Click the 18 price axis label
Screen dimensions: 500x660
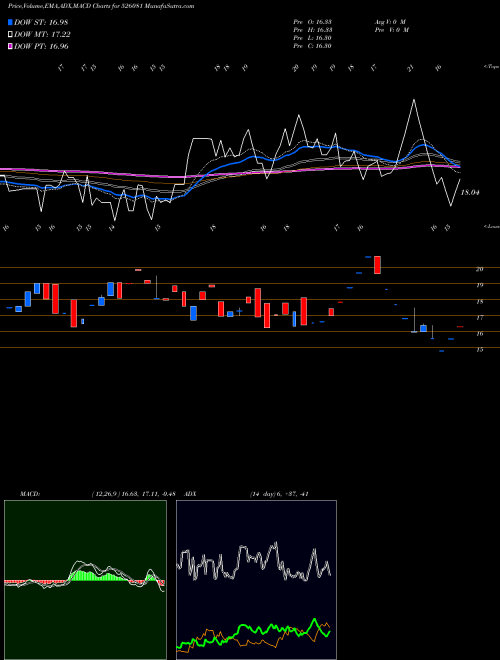tap(479, 301)
